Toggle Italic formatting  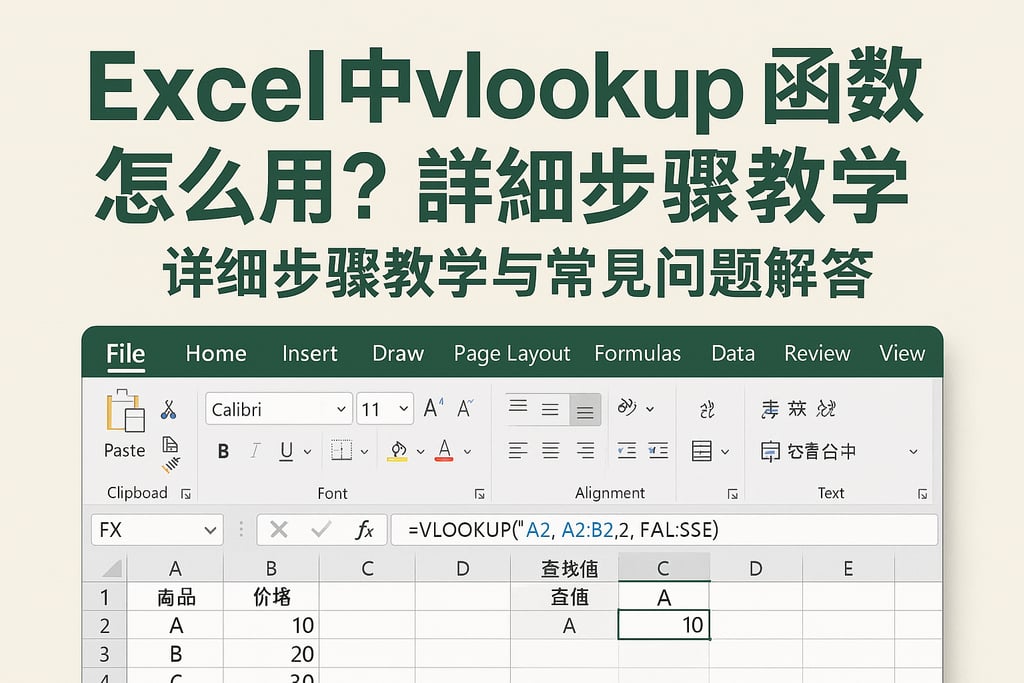pos(254,451)
